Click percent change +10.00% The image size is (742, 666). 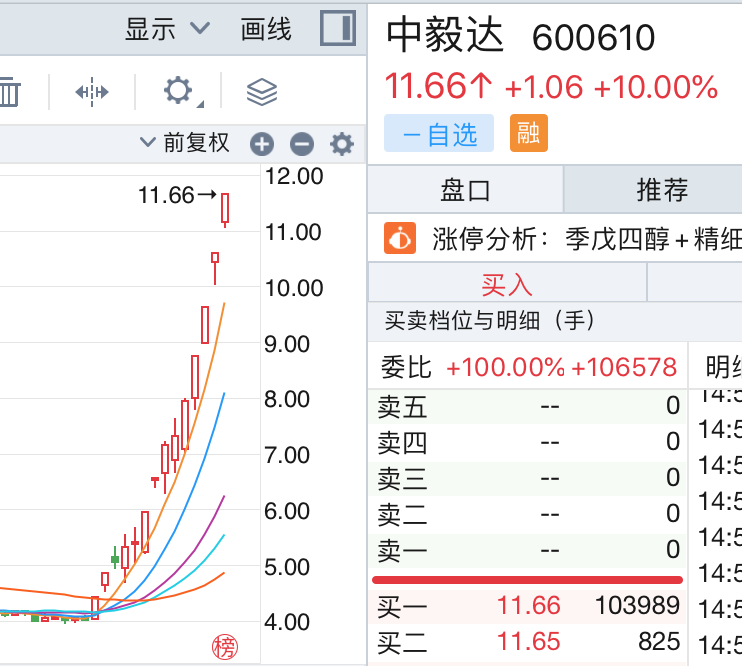pyautogui.click(x=656, y=88)
